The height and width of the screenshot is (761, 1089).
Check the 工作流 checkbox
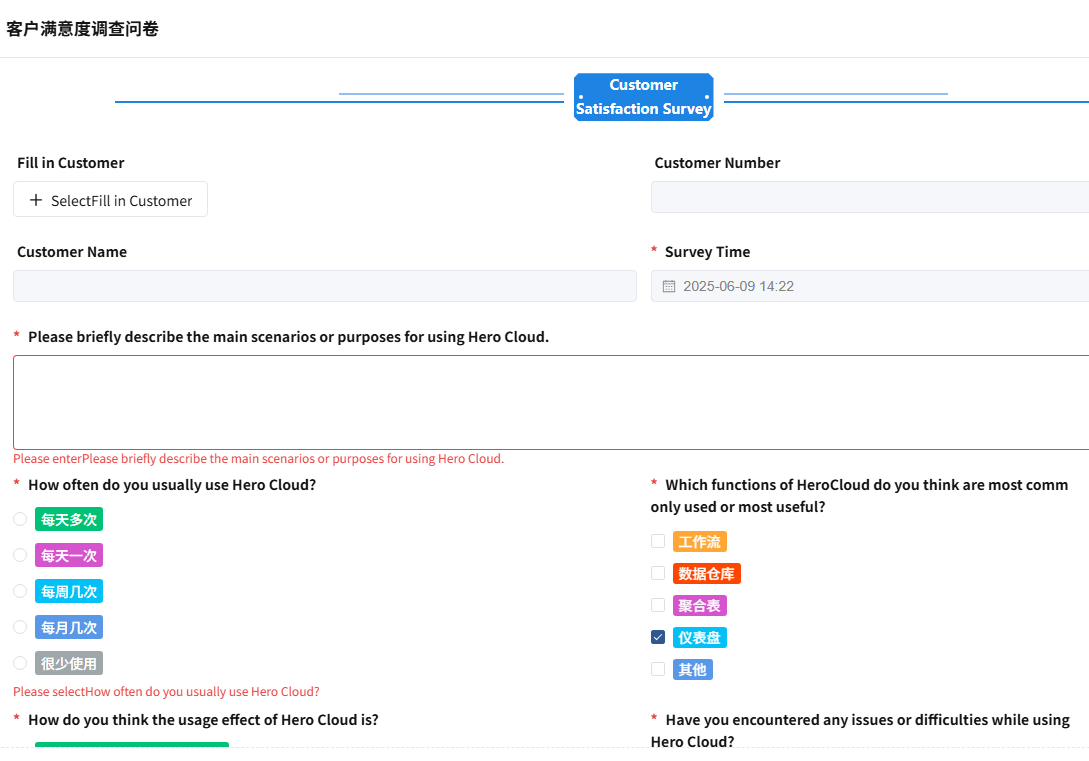[658, 541]
